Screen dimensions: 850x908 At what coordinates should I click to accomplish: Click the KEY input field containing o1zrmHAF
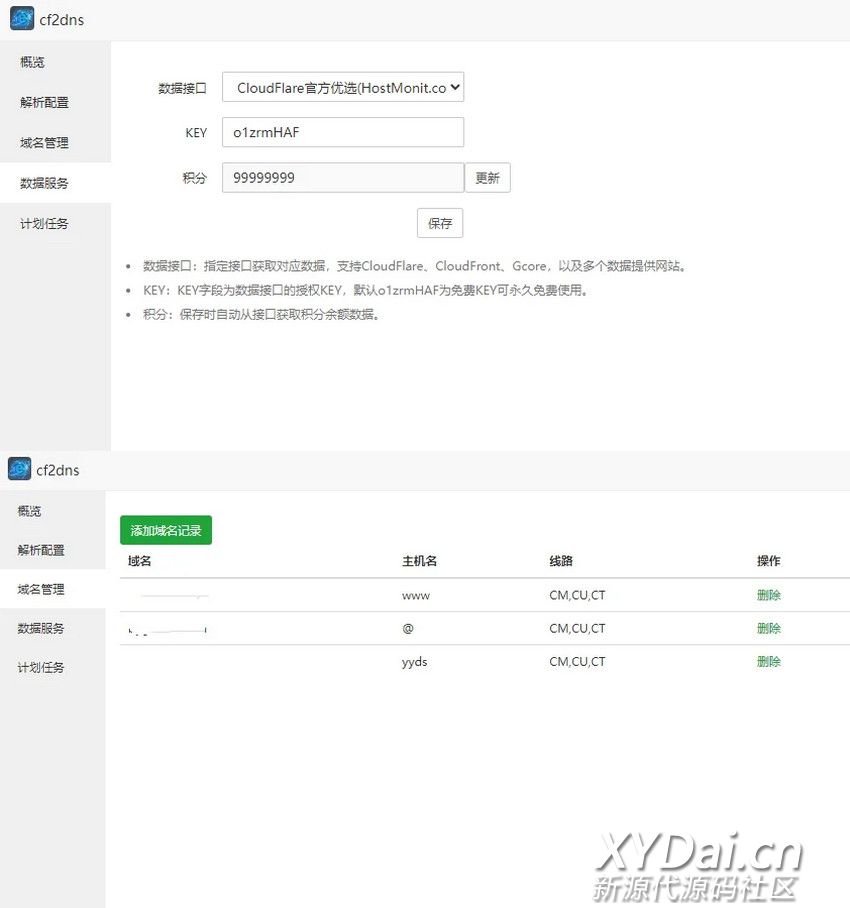point(343,132)
